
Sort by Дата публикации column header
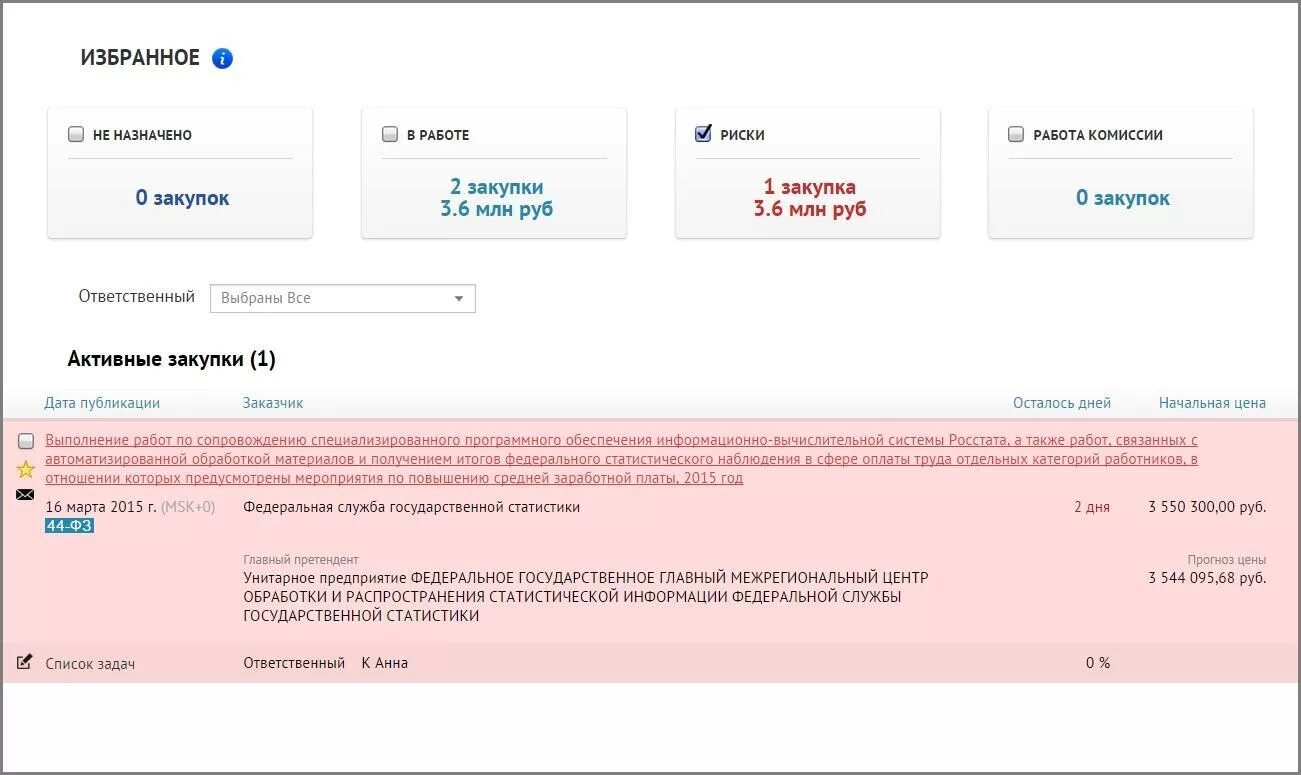[x=102, y=403]
